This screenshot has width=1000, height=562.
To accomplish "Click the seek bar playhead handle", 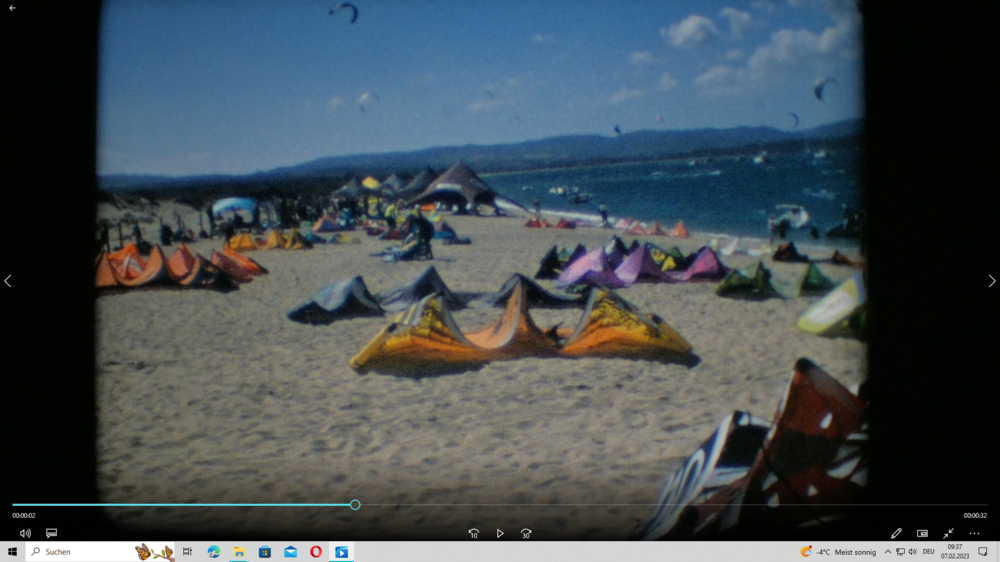I will click(355, 505).
